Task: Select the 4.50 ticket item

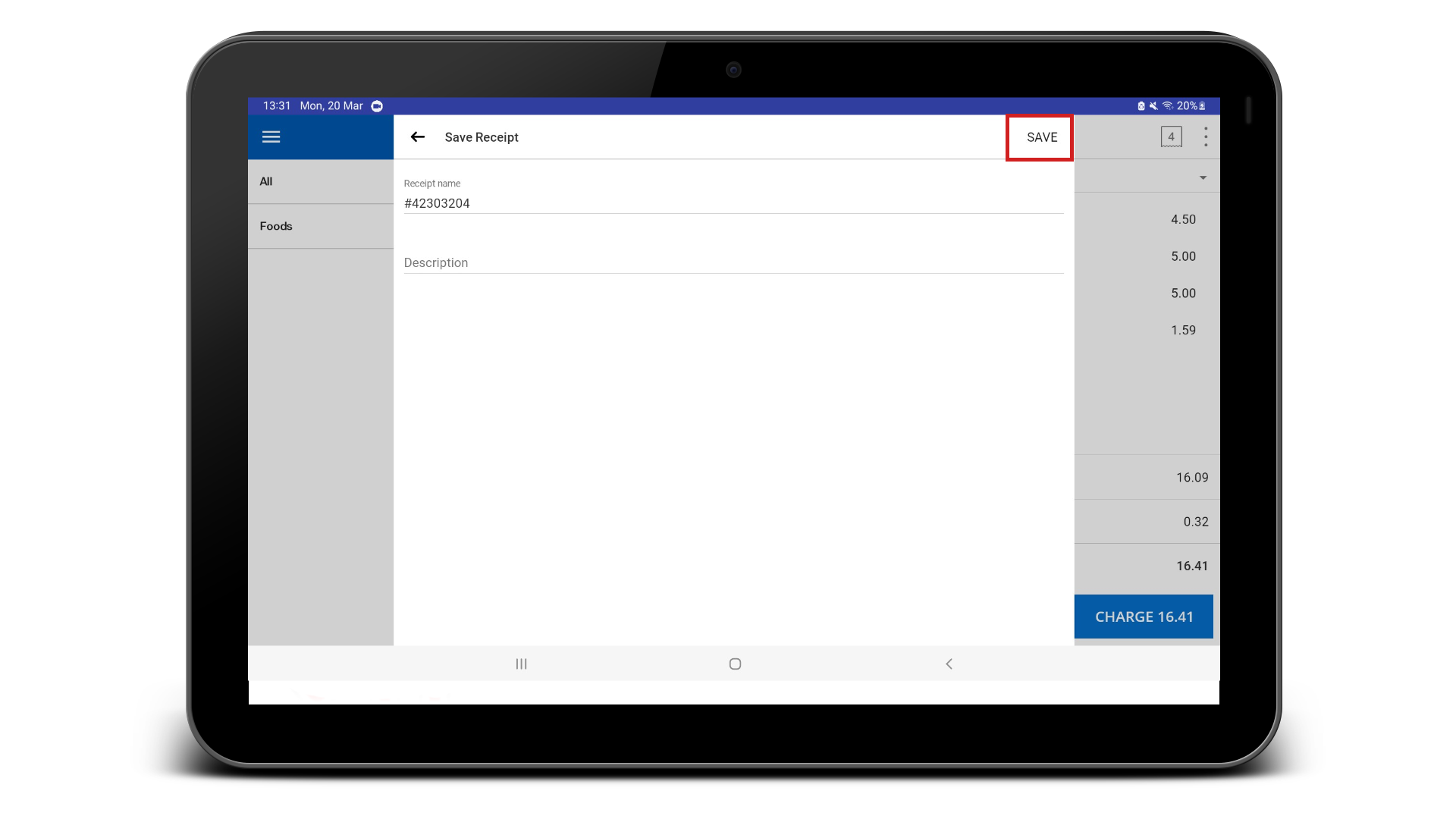Action: 1147,219
